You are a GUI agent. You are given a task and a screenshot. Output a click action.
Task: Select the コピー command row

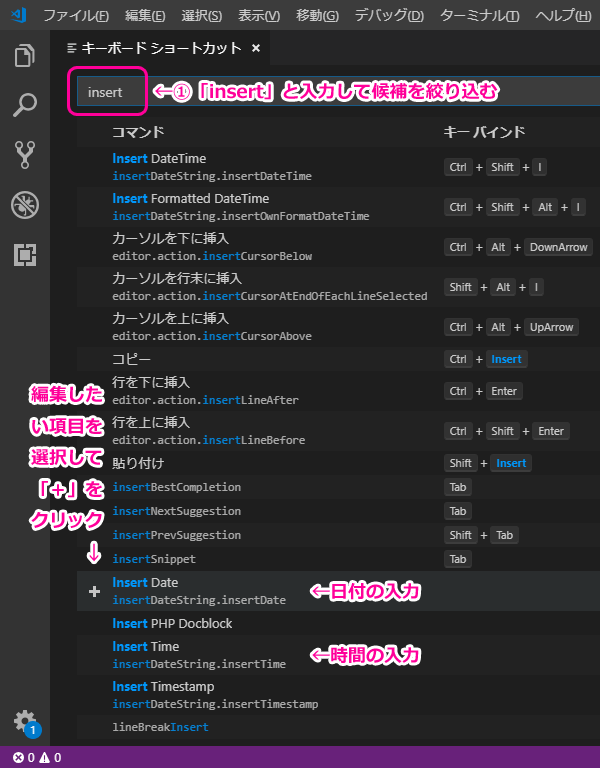[x=338, y=359]
